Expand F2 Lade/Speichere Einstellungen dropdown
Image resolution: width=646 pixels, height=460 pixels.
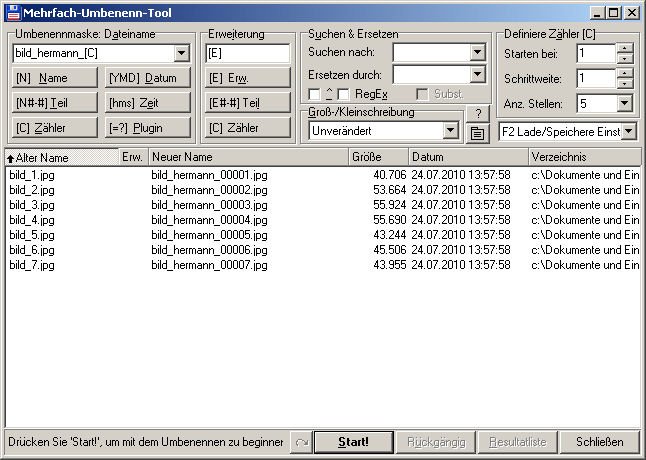click(628, 132)
